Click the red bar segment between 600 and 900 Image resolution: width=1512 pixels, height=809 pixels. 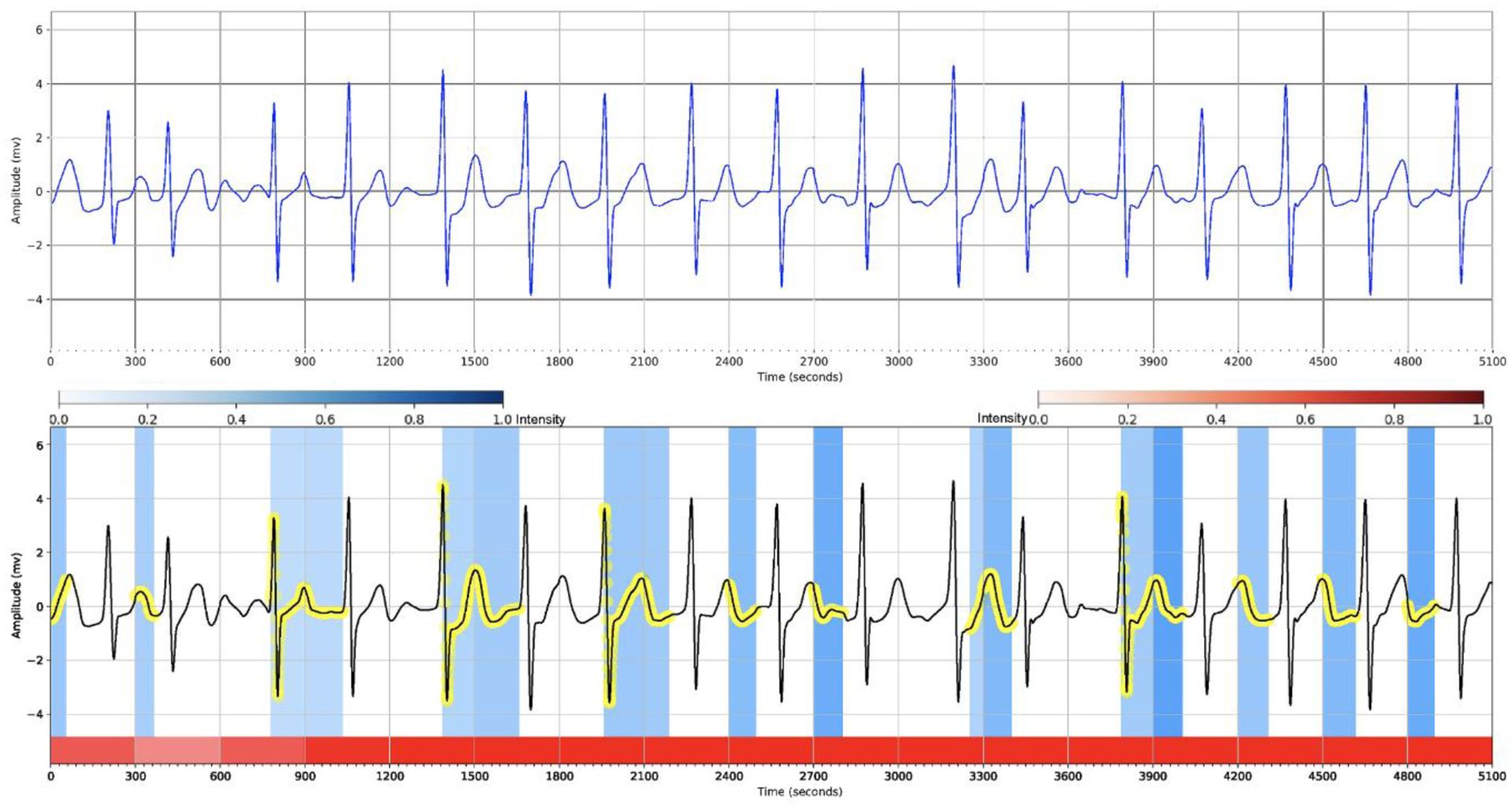tap(262, 751)
